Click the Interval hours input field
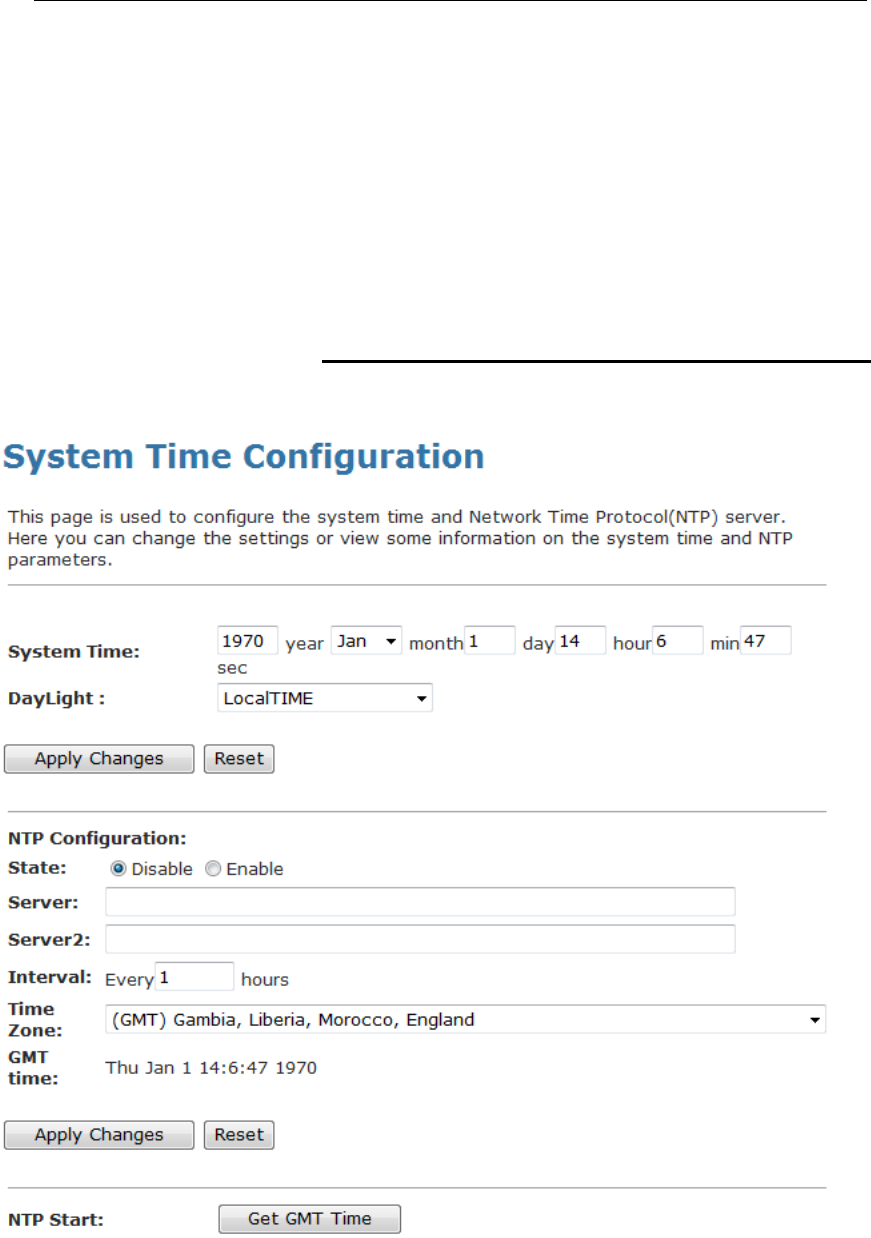 coord(195,977)
